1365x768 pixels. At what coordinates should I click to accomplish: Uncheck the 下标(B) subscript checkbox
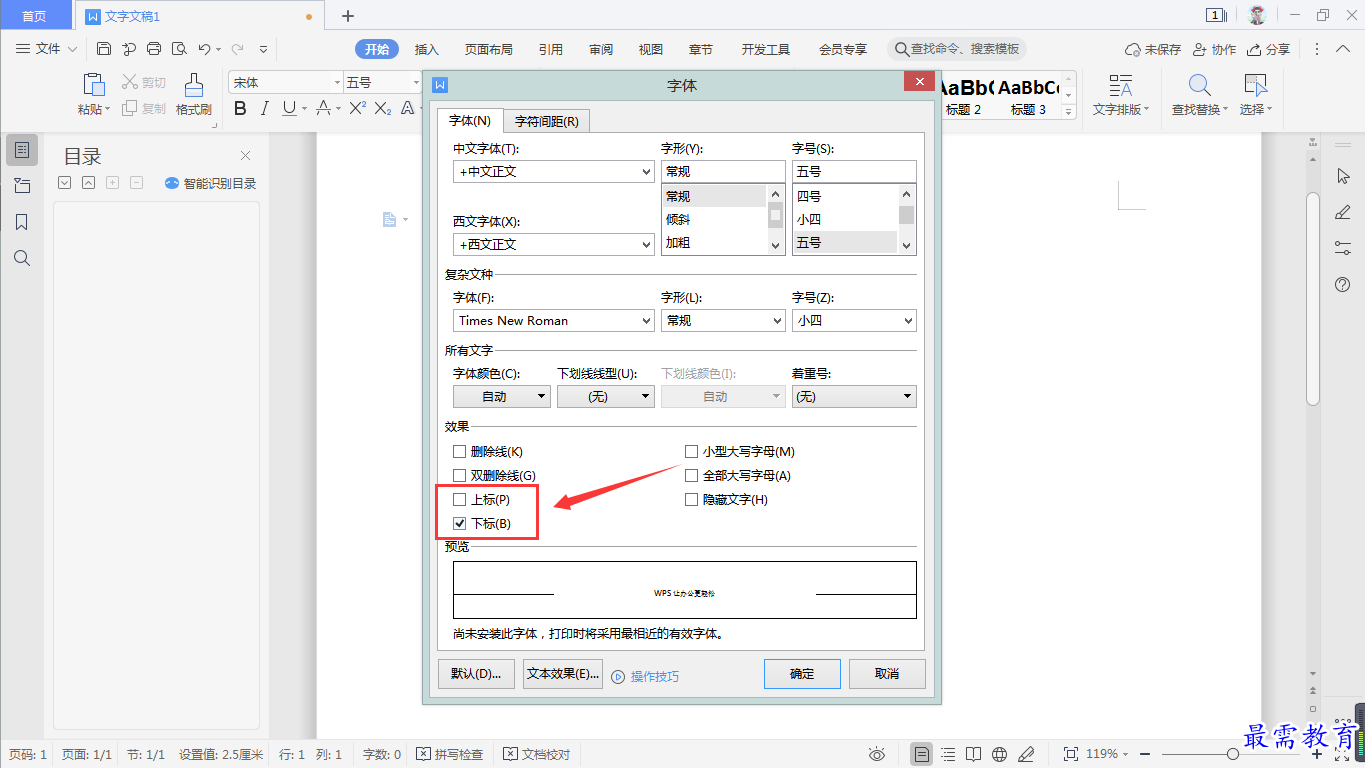[x=460, y=524]
